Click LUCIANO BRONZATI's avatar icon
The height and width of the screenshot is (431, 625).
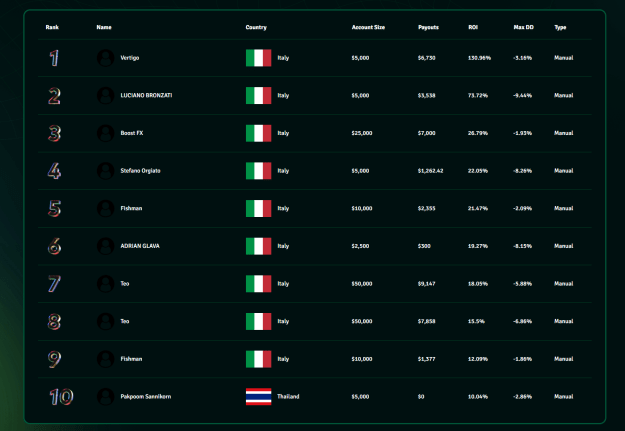tap(106, 96)
